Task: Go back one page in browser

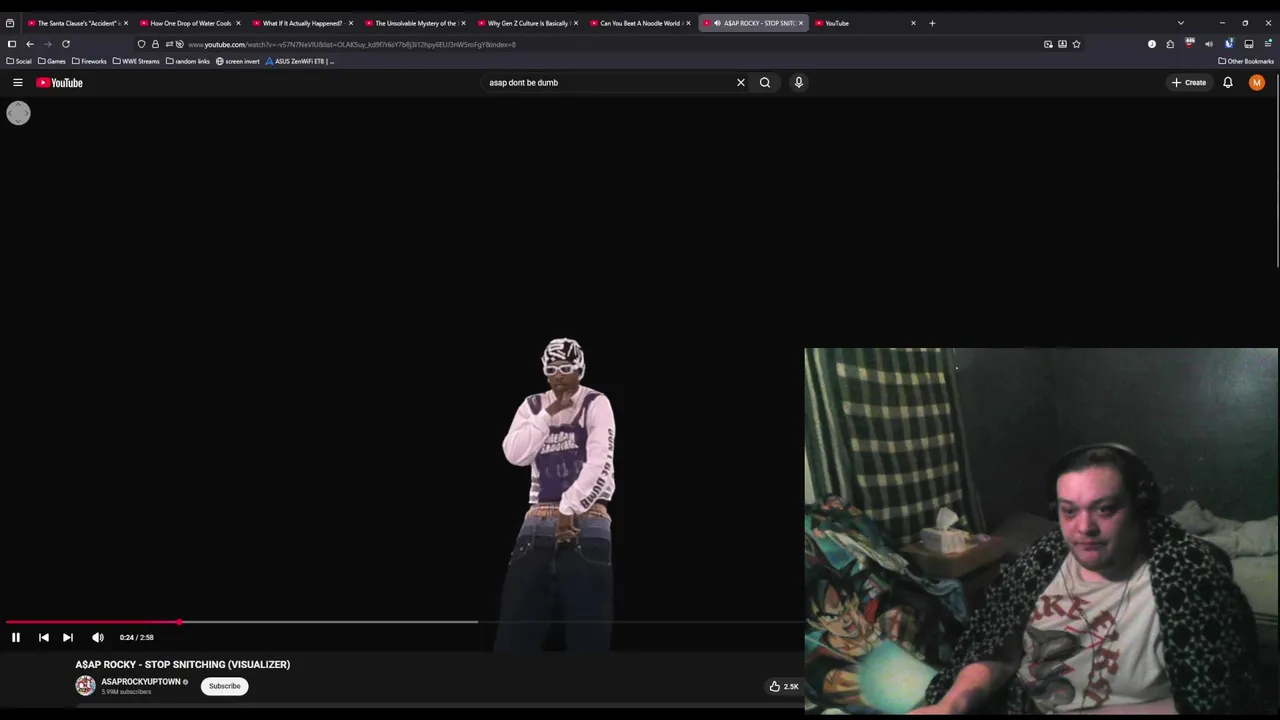Action: click(30, 44)
